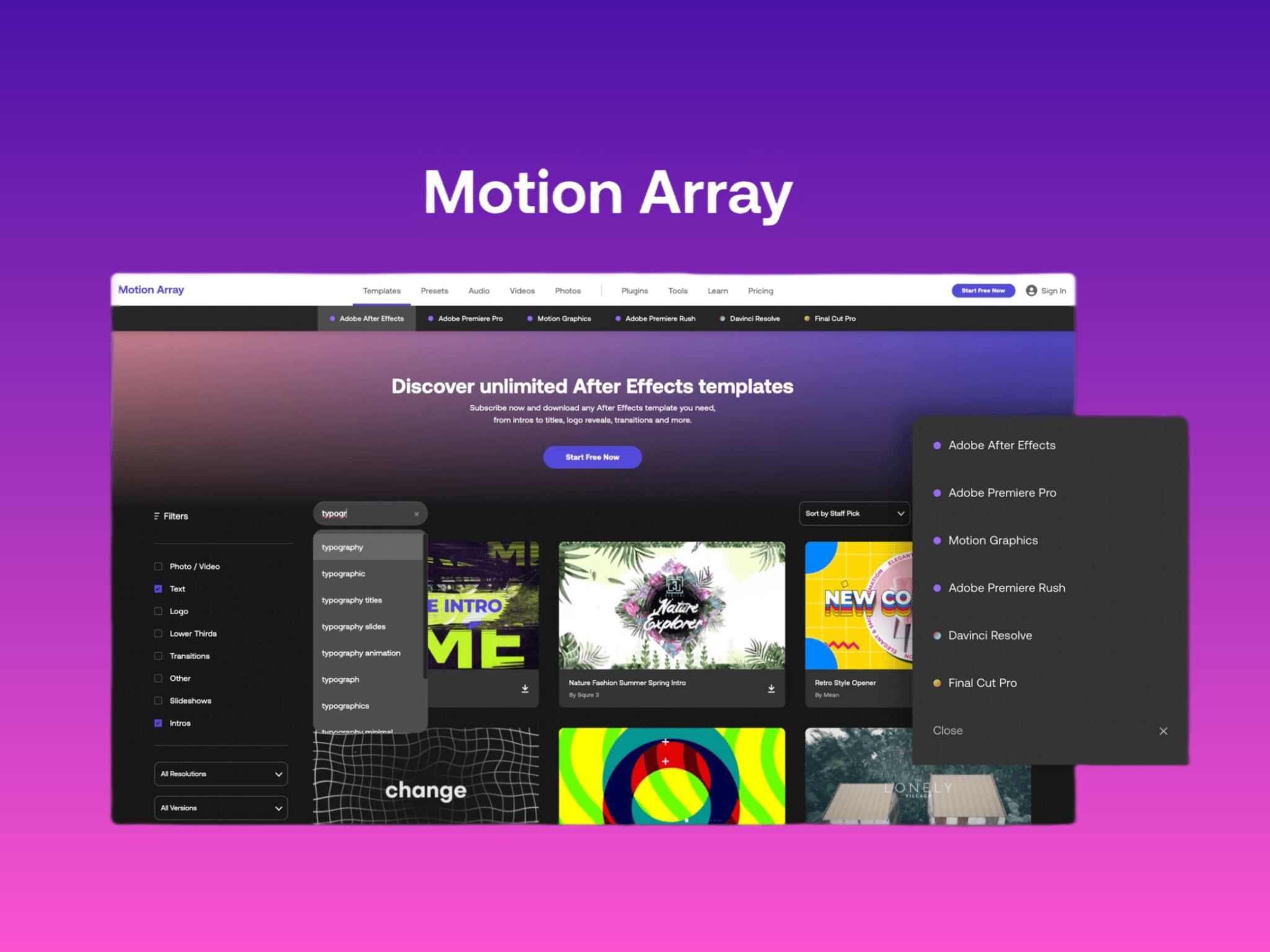Open the Retro Style Opener thumbnail
Screen dimensions: 1270x952
tap(858, 606)
